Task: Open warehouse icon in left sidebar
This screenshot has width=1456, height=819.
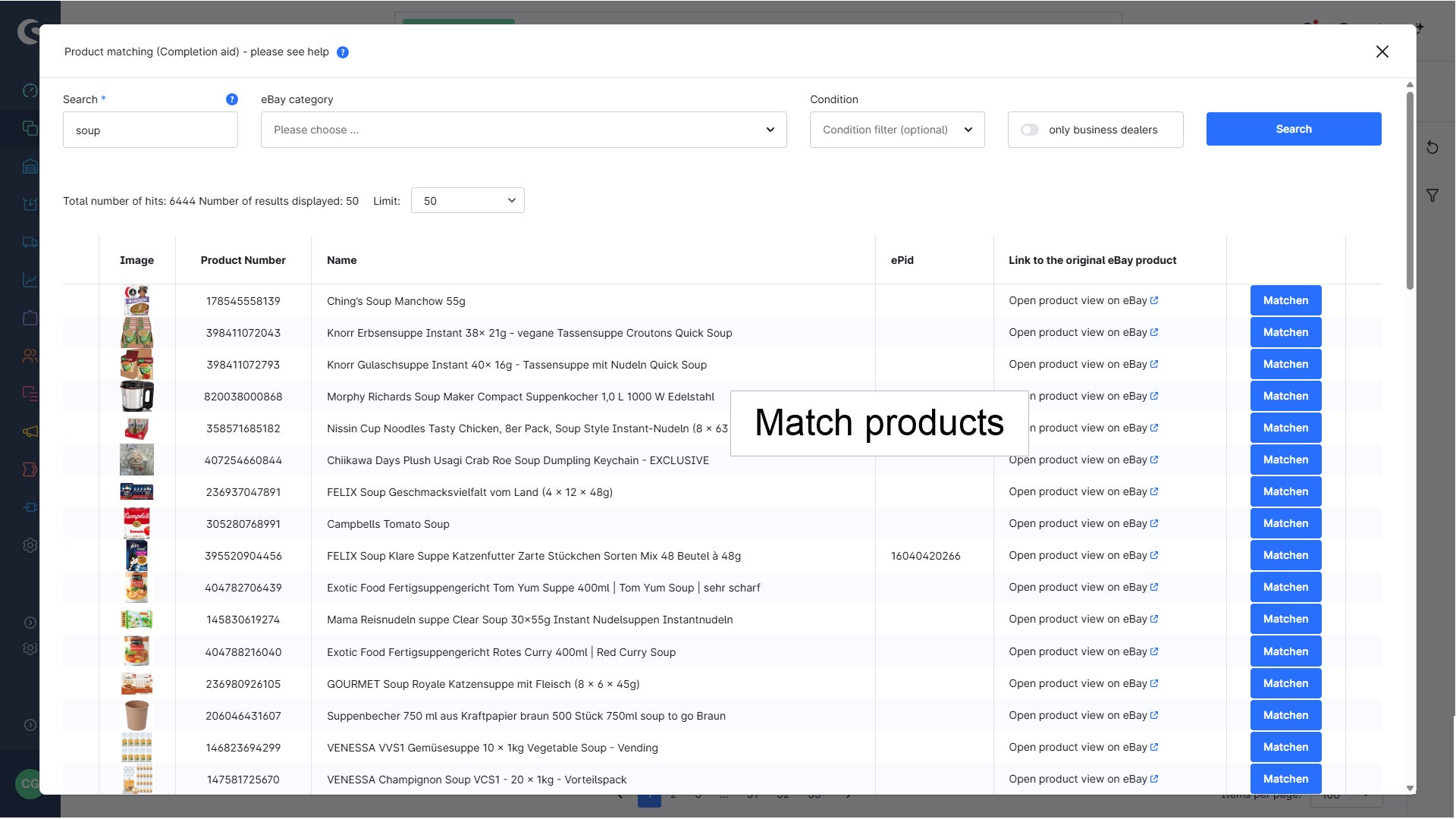Action: coord(30,166)
